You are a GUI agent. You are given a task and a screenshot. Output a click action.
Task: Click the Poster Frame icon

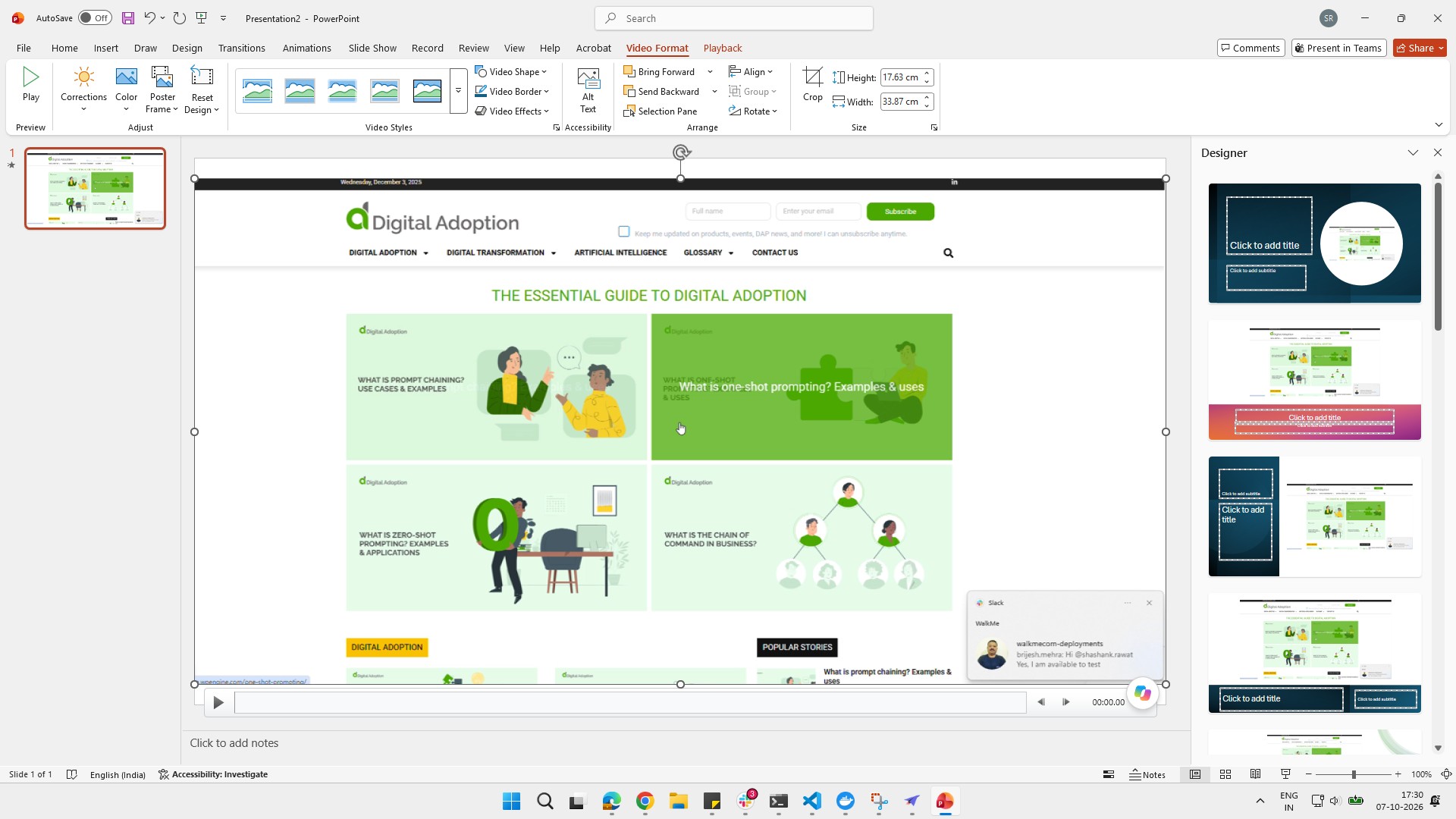[x=162, y=89]
